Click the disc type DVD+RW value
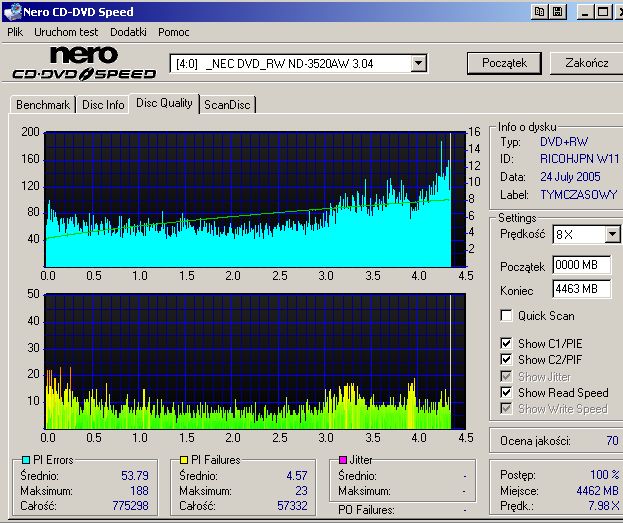The width and height of the screenshot is (623, 523). [x=564, y=142]
